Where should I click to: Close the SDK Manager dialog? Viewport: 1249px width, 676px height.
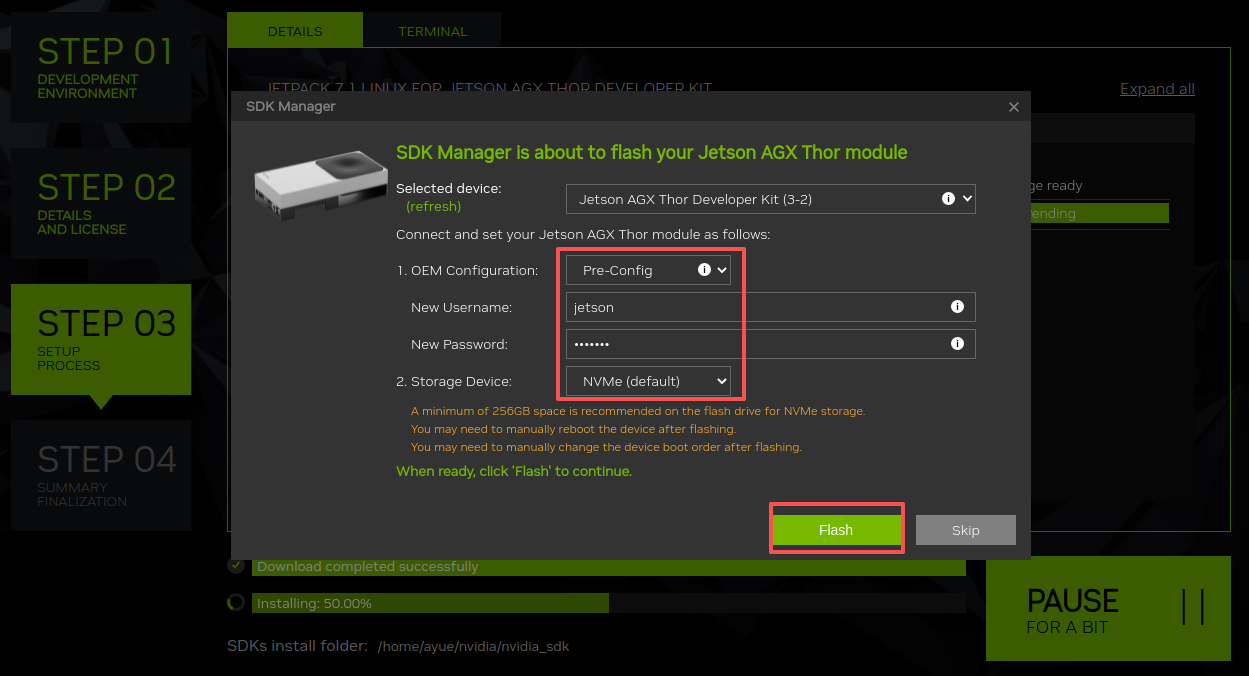coord(1014,107)
